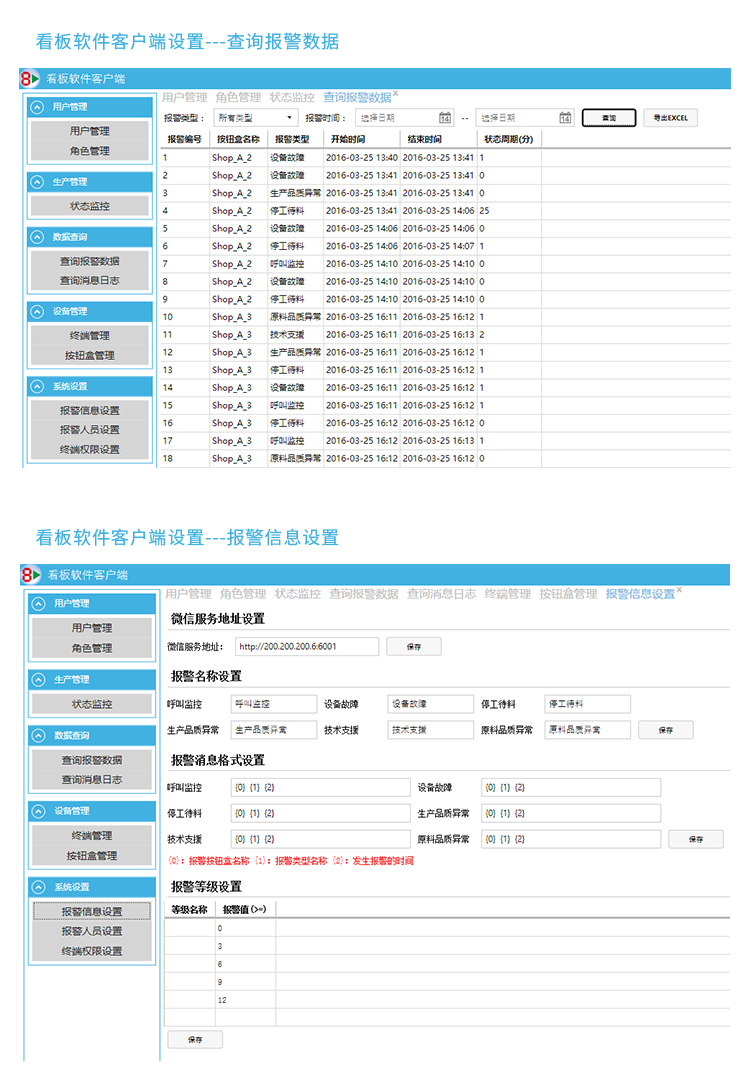Close the 报警信息设置 tab with its × icon

[x=679, y=590]
